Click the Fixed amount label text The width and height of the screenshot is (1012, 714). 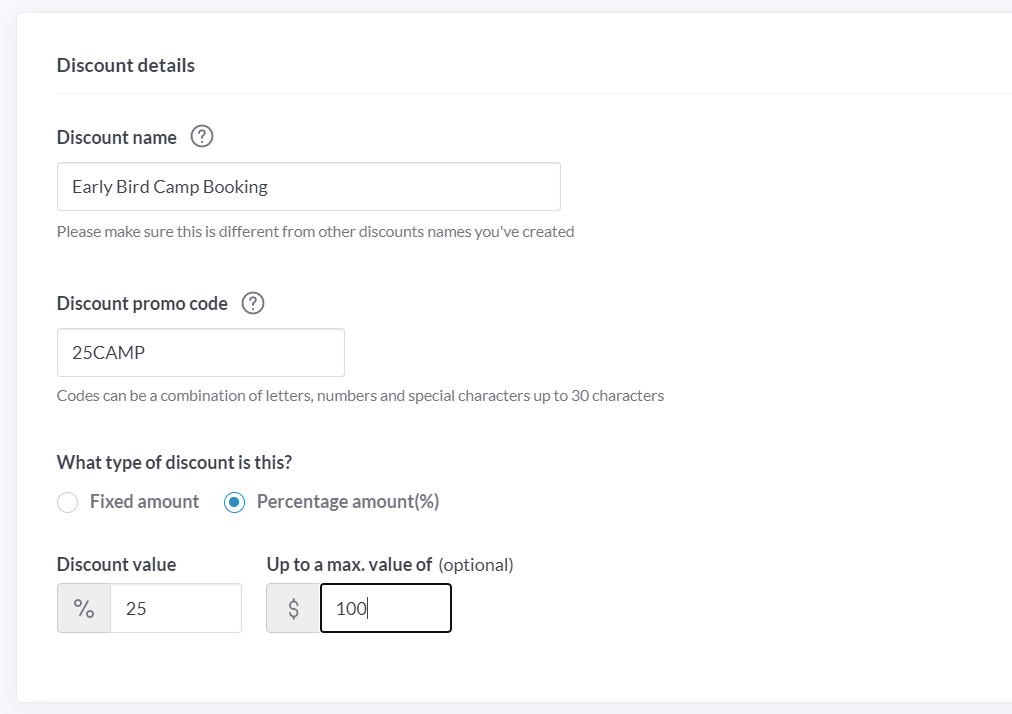145,501
